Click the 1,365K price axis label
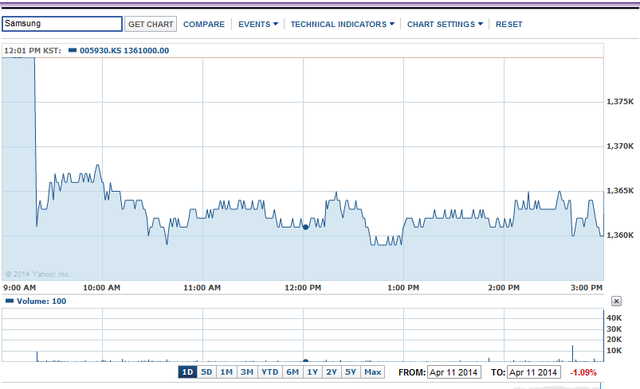The image size is (640, 389). tap(620, 191)
